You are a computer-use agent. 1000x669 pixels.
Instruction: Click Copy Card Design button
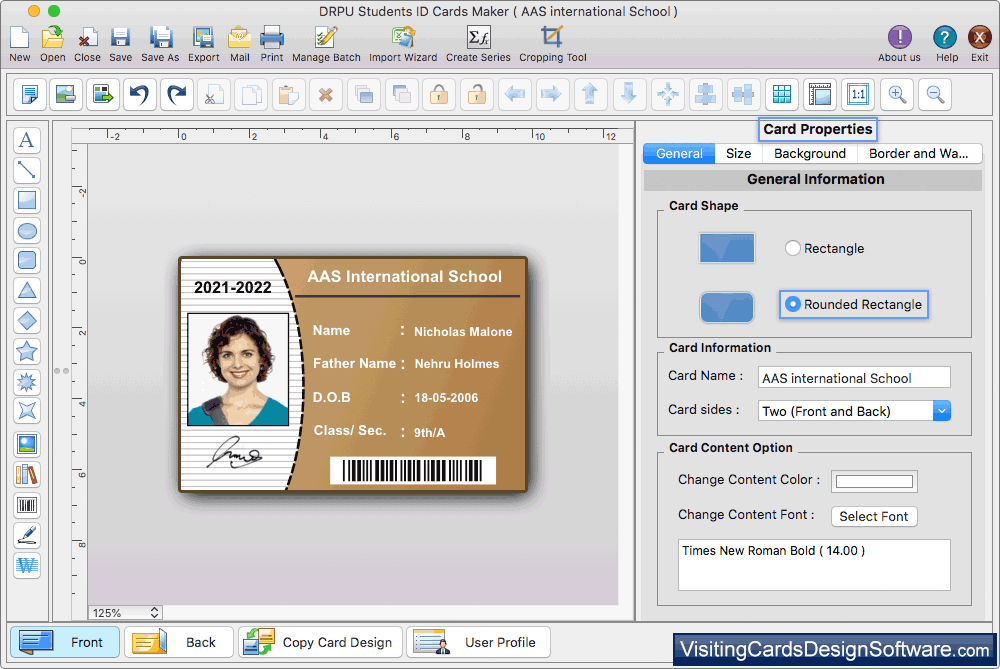[320, 642]
